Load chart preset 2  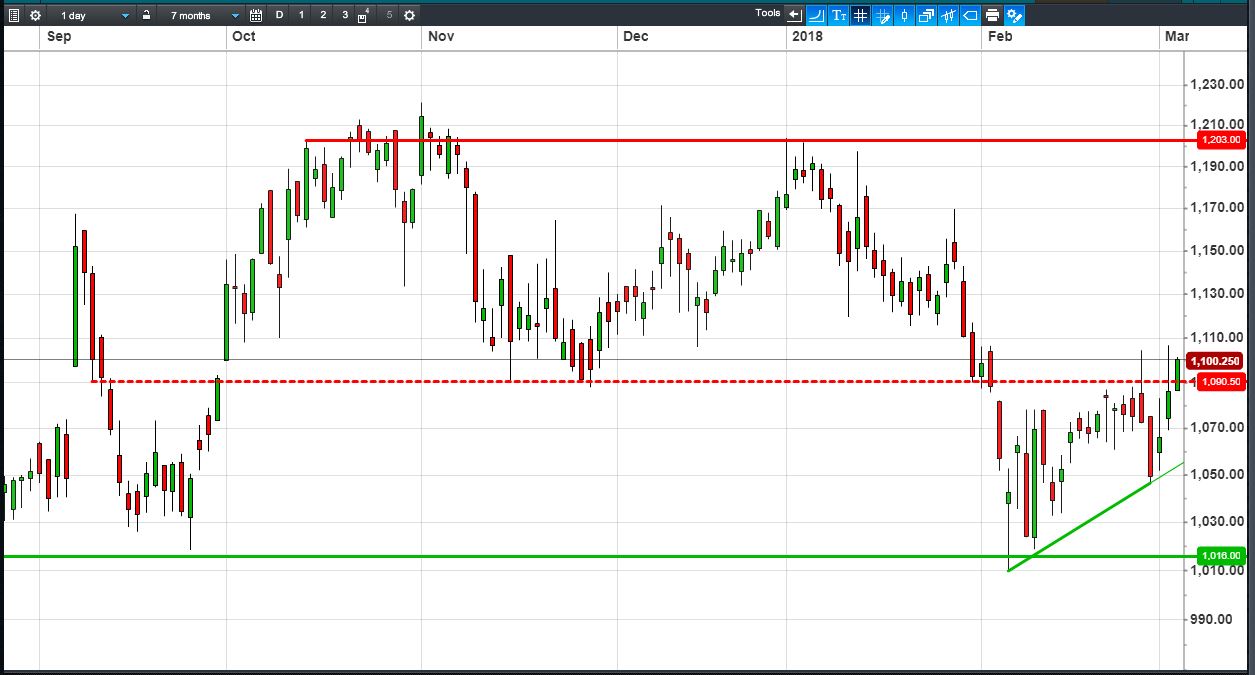tap(323, 15)
